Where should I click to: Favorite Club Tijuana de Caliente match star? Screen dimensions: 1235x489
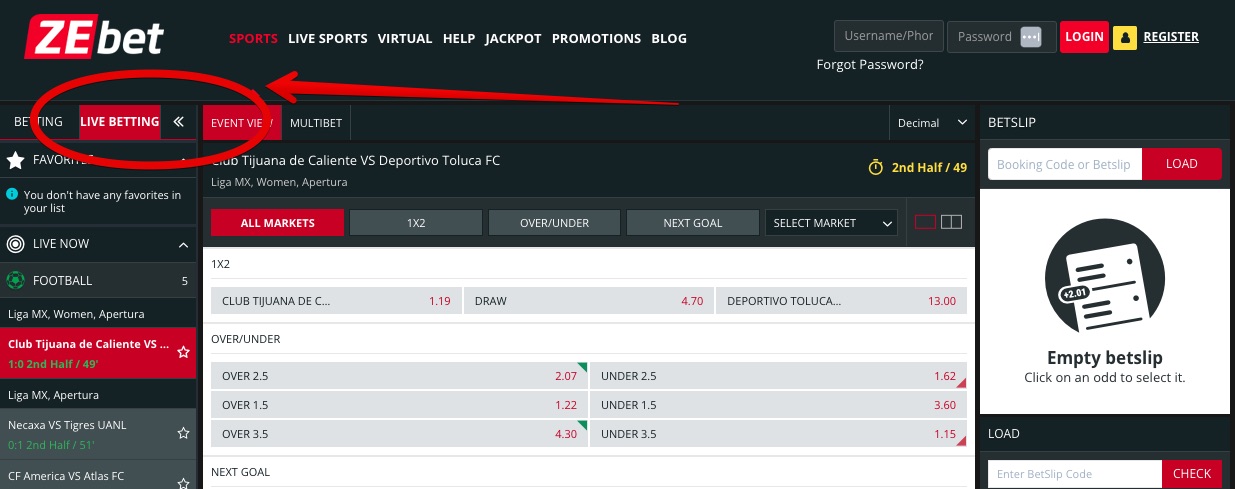pyautogui.click(x=183, y=352)
